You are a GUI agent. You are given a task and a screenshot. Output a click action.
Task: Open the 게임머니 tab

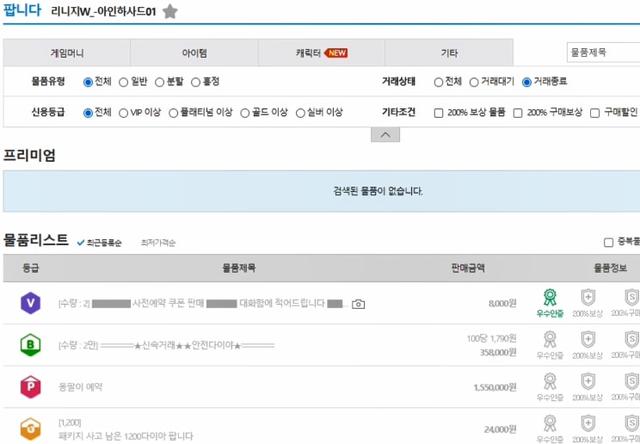pyautogui.click(x=67, y=53)
